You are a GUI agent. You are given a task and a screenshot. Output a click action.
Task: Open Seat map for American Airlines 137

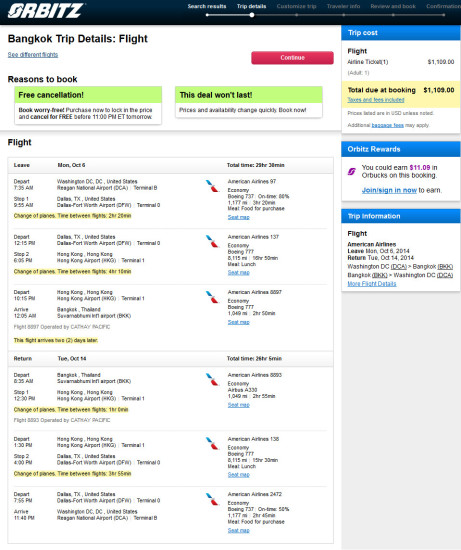pos(239,273)
